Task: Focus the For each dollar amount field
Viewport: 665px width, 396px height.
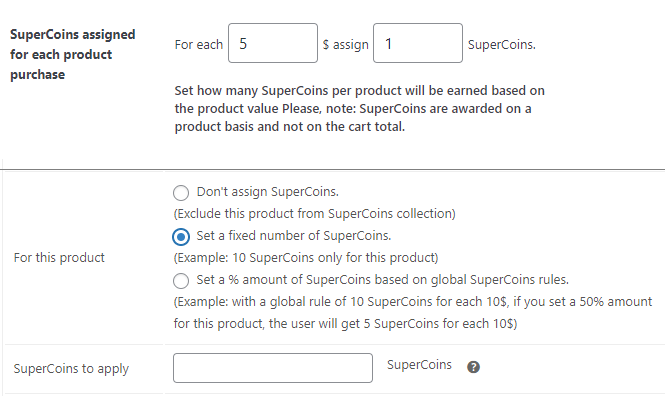Action: (273, 43)
